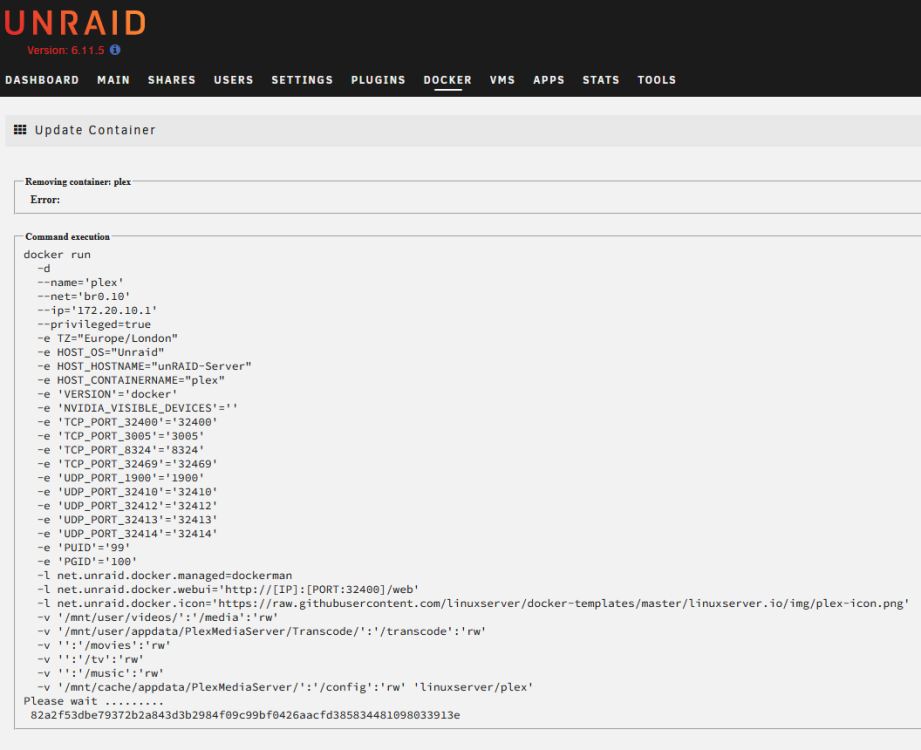Click the '/config' linuxserver/plex line
Image resolution: width=921 pixels, height=750 pixels.
click(x=285, y=688)
